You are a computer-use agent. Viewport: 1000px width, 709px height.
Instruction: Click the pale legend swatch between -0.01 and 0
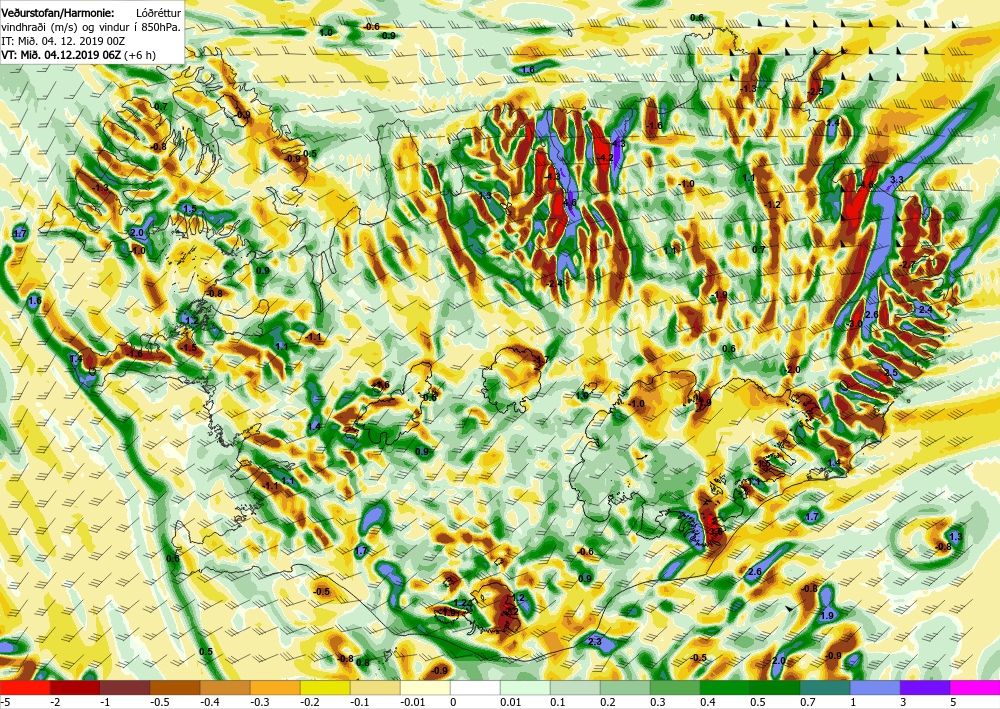425,687
